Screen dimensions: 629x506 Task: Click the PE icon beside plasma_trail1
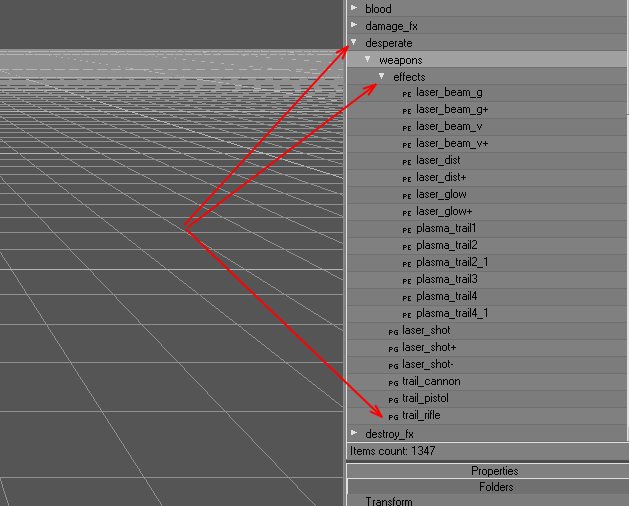tap(407, 230)
